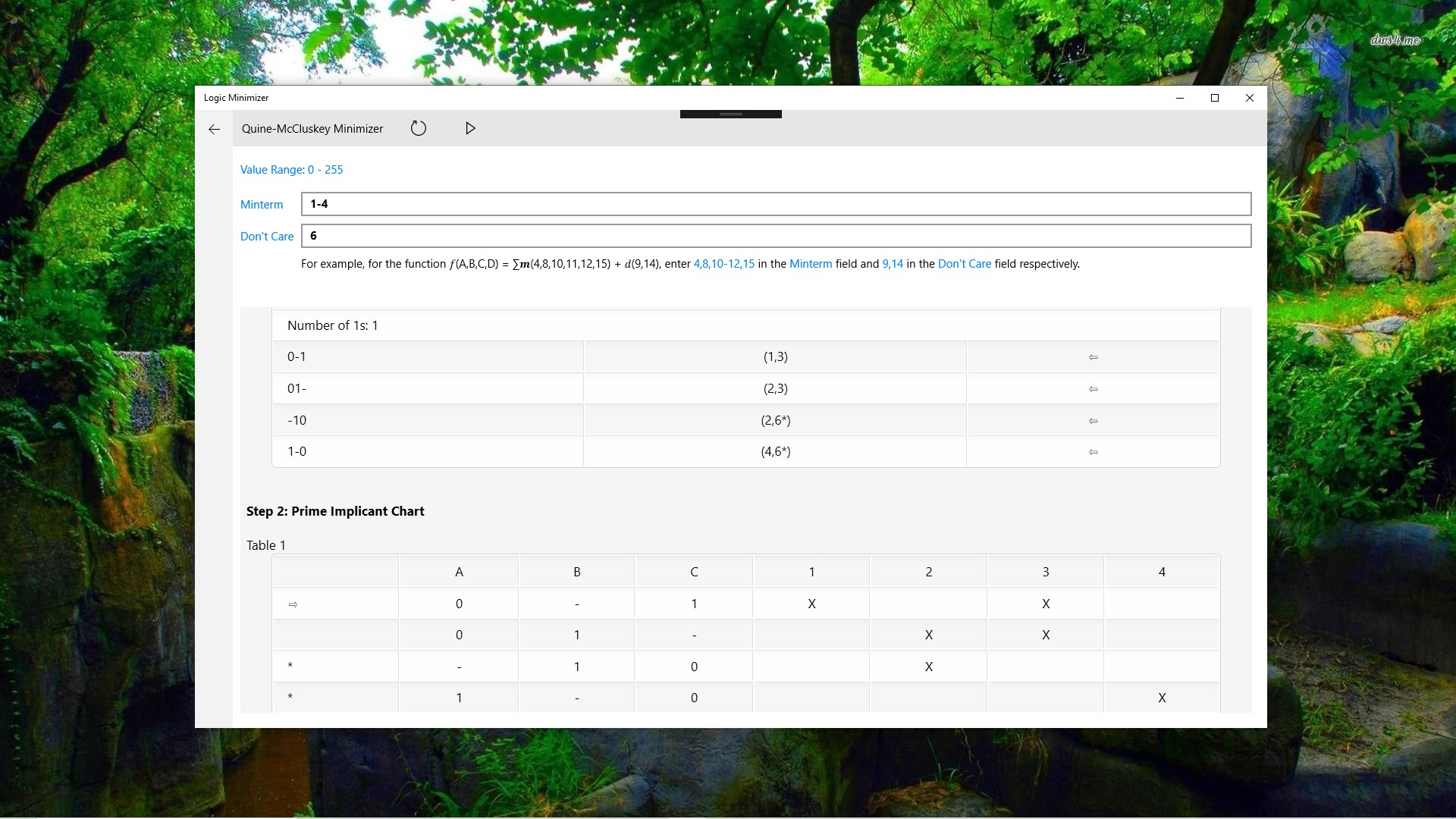Click the 'Step 2: Prime Implicant Chart' heading
This screenshot has width=1456, height=819.
tap(335, 511)
